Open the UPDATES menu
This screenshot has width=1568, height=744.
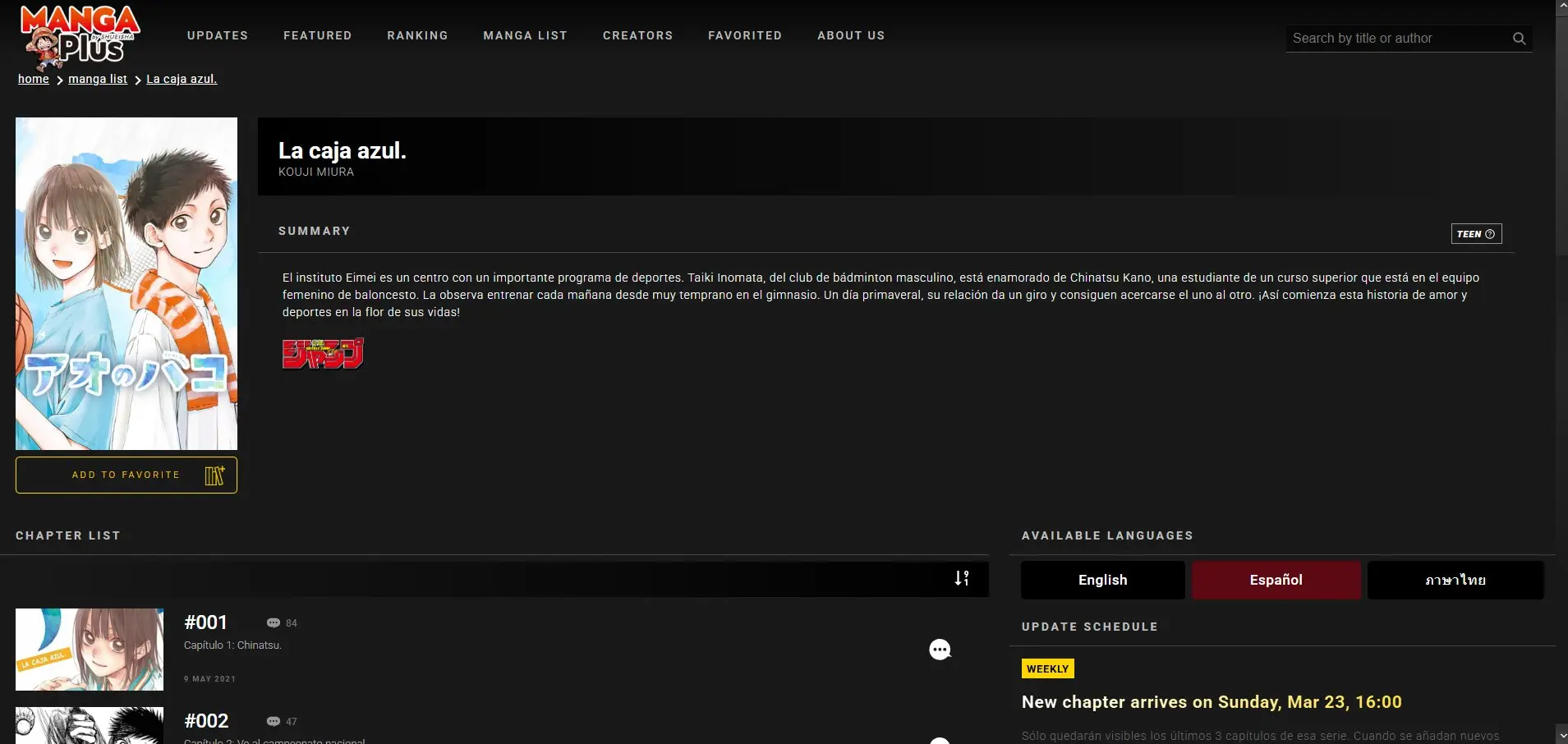click(x=218, y=35)
